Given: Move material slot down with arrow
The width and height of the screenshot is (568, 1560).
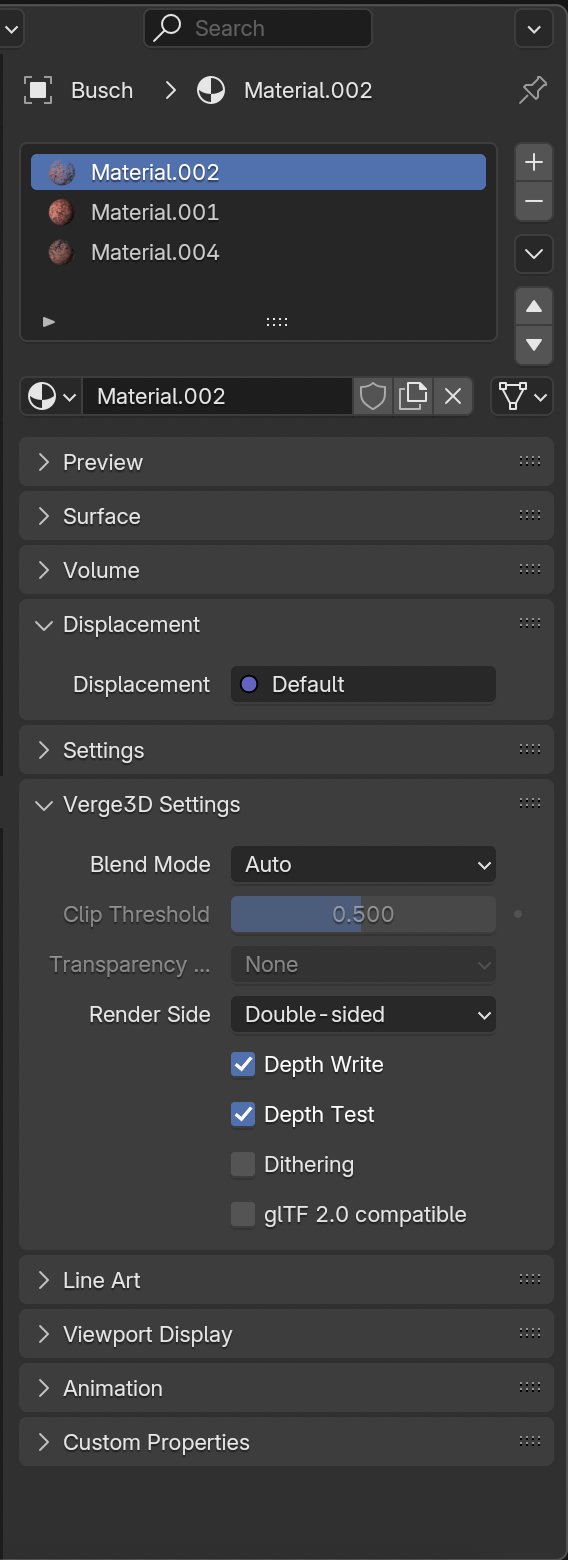Looking at the screenshot, I should pyautogui.click(x=534, y=345).
